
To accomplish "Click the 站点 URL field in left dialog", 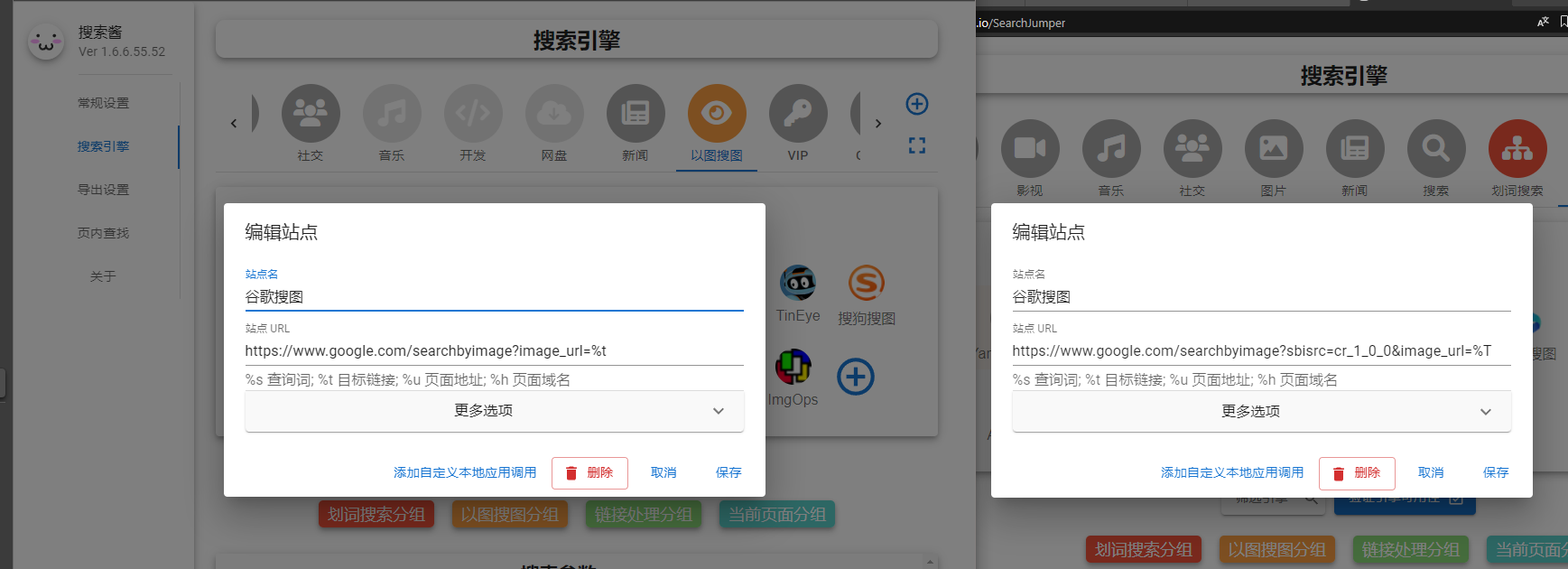I will tap(494, 350).
